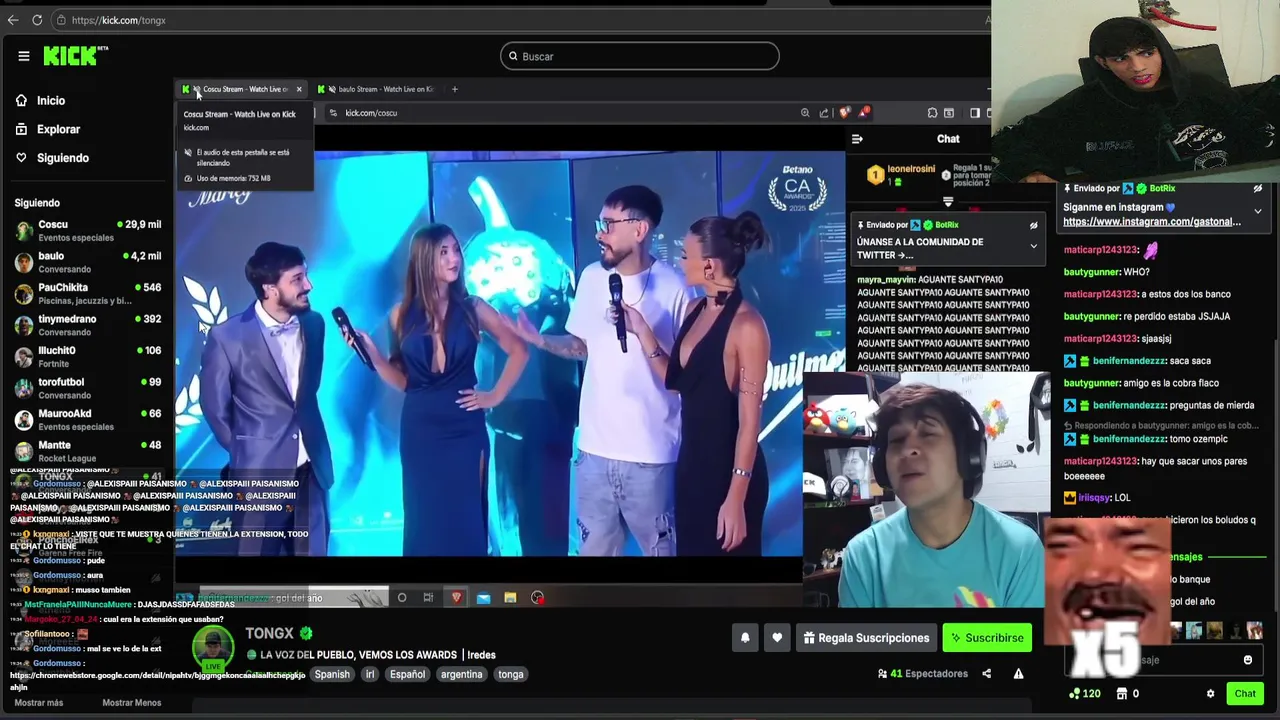Open torofutbol channel in Siguiendo list
The image size is (1280, 720).
pos(88,388)
